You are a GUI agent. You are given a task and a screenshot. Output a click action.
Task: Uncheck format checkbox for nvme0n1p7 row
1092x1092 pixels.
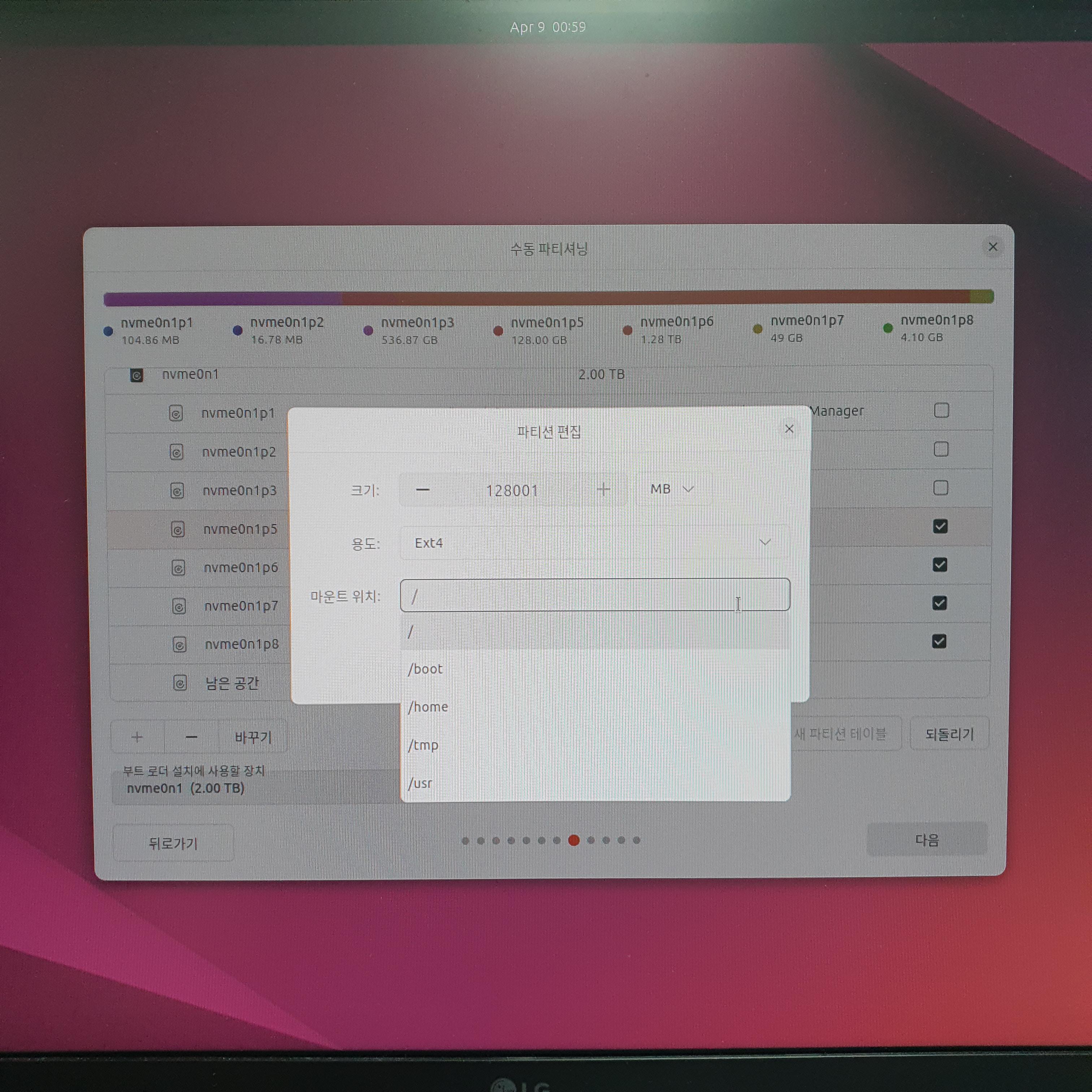click(939, 603)
